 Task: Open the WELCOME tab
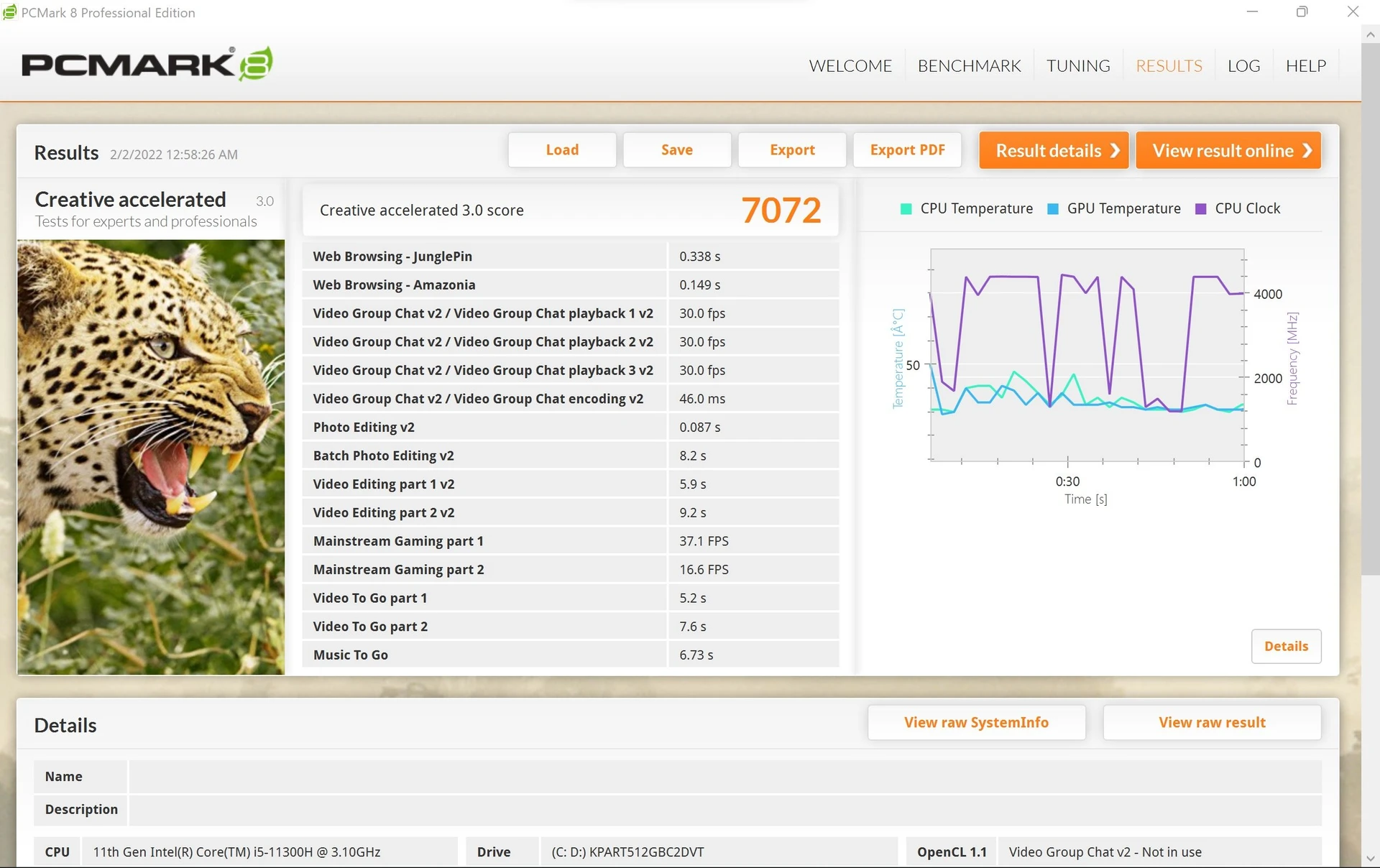(x=850, y=65)
